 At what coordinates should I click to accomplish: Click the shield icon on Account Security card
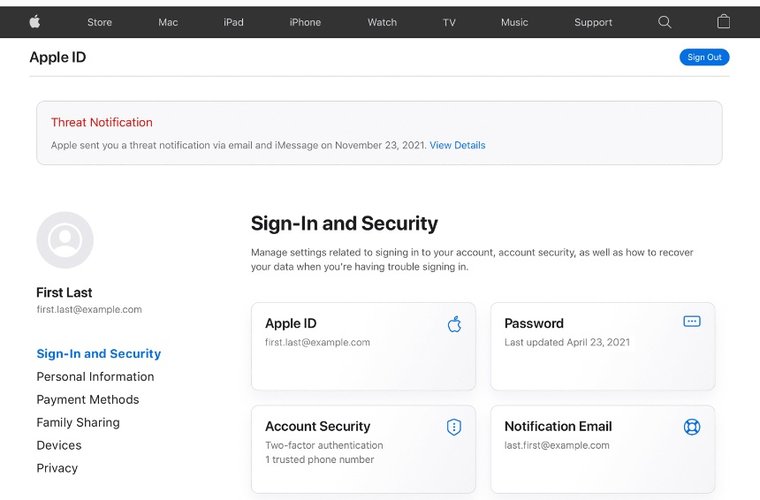click(x=454, y=427)
